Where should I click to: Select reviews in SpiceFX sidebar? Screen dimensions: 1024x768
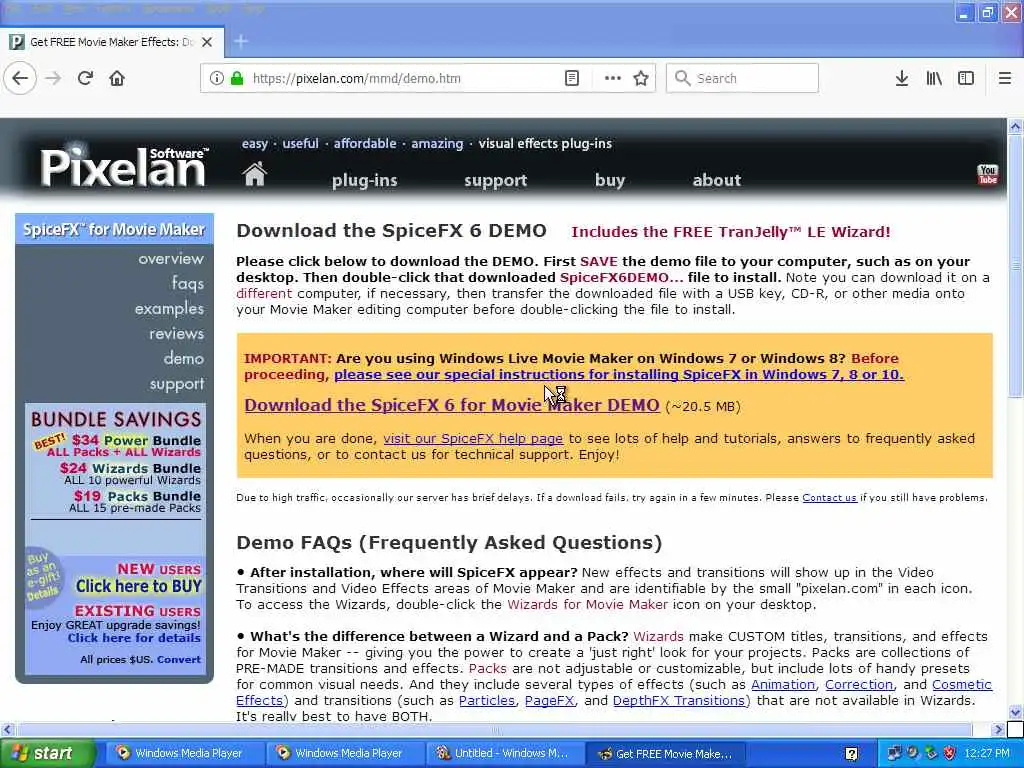[x=176, y=334]
